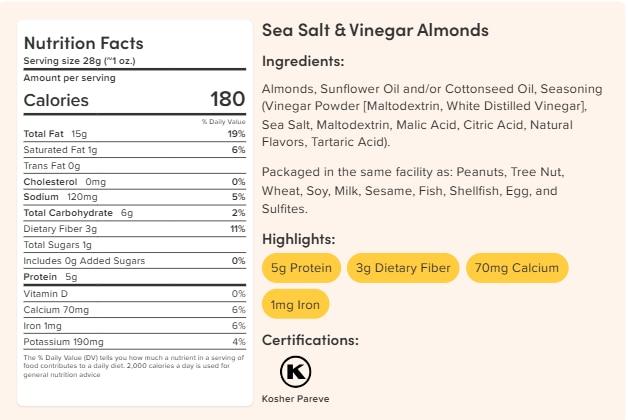Select the 3g Dietary Fiber badge
The width and height of the screenshot is (628, 420).
point(402,268)
